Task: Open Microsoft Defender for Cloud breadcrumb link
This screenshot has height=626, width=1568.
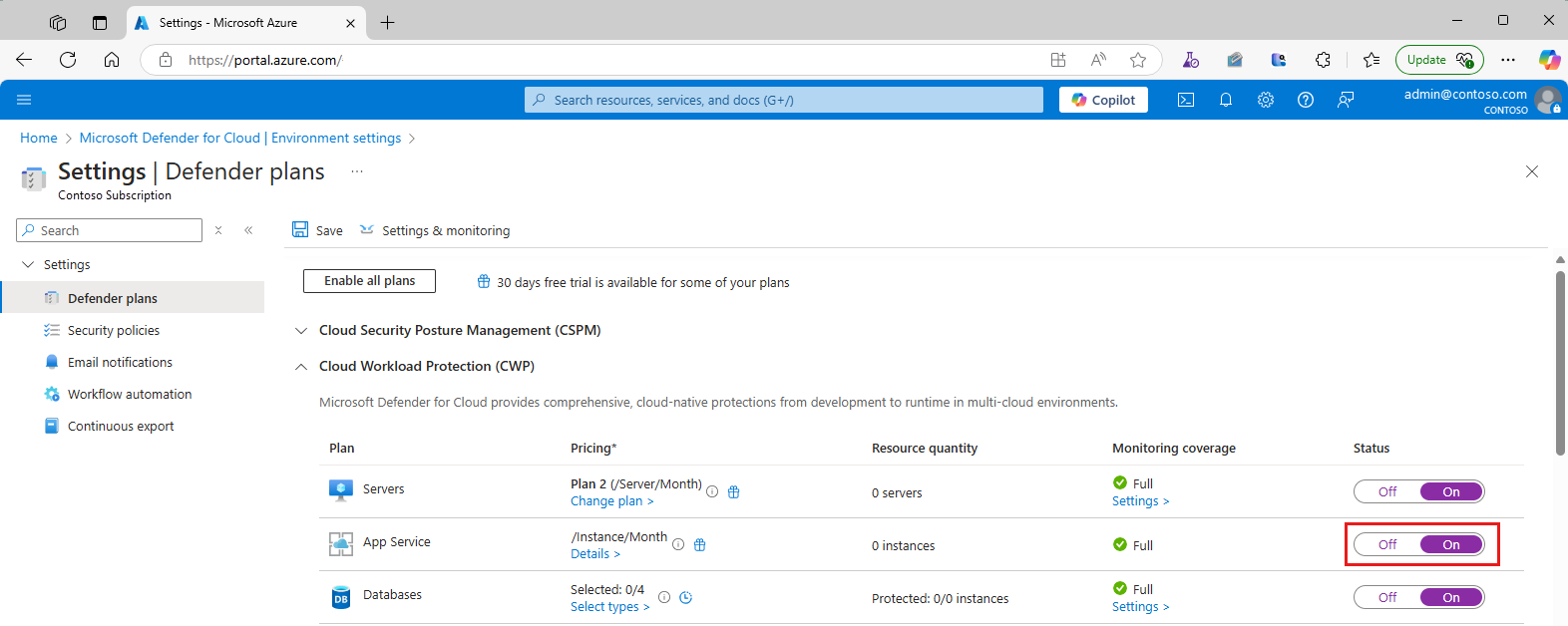Action: click(240, 138)
